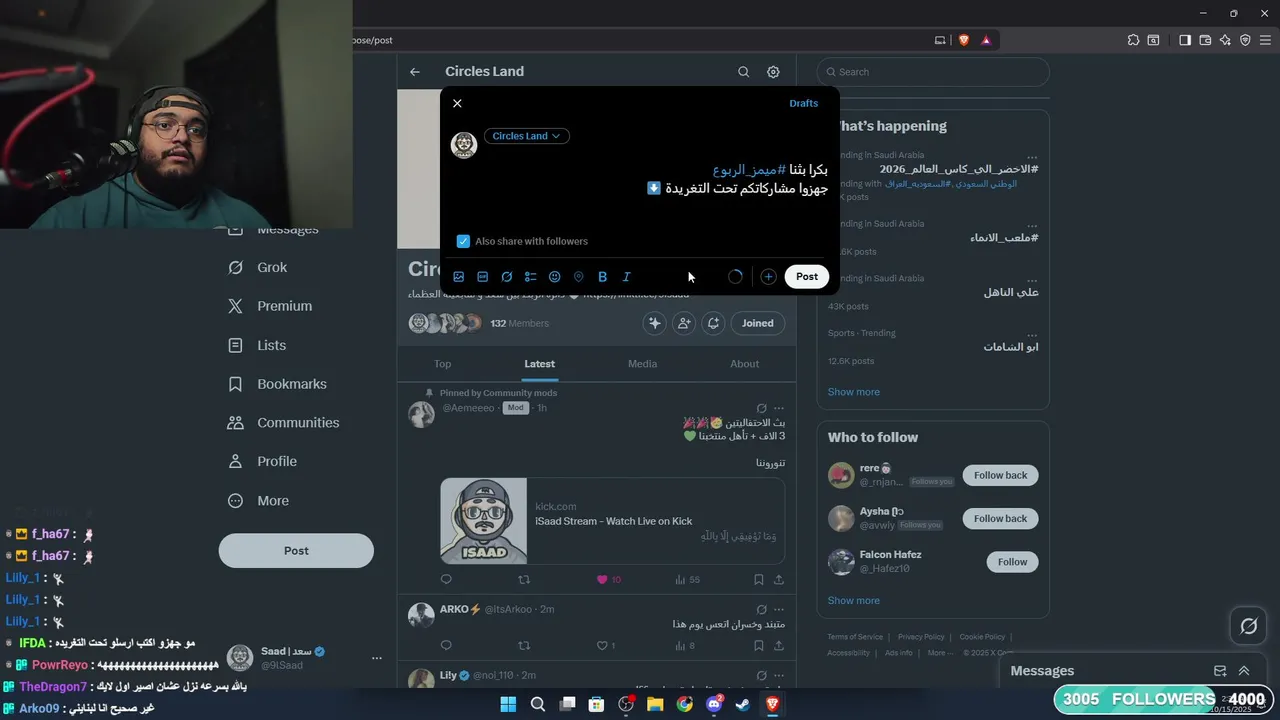Bookmark the pinned Aemeeeo post
The width and height of the screenshot is (1280, 720).
[x=758, y=580]
